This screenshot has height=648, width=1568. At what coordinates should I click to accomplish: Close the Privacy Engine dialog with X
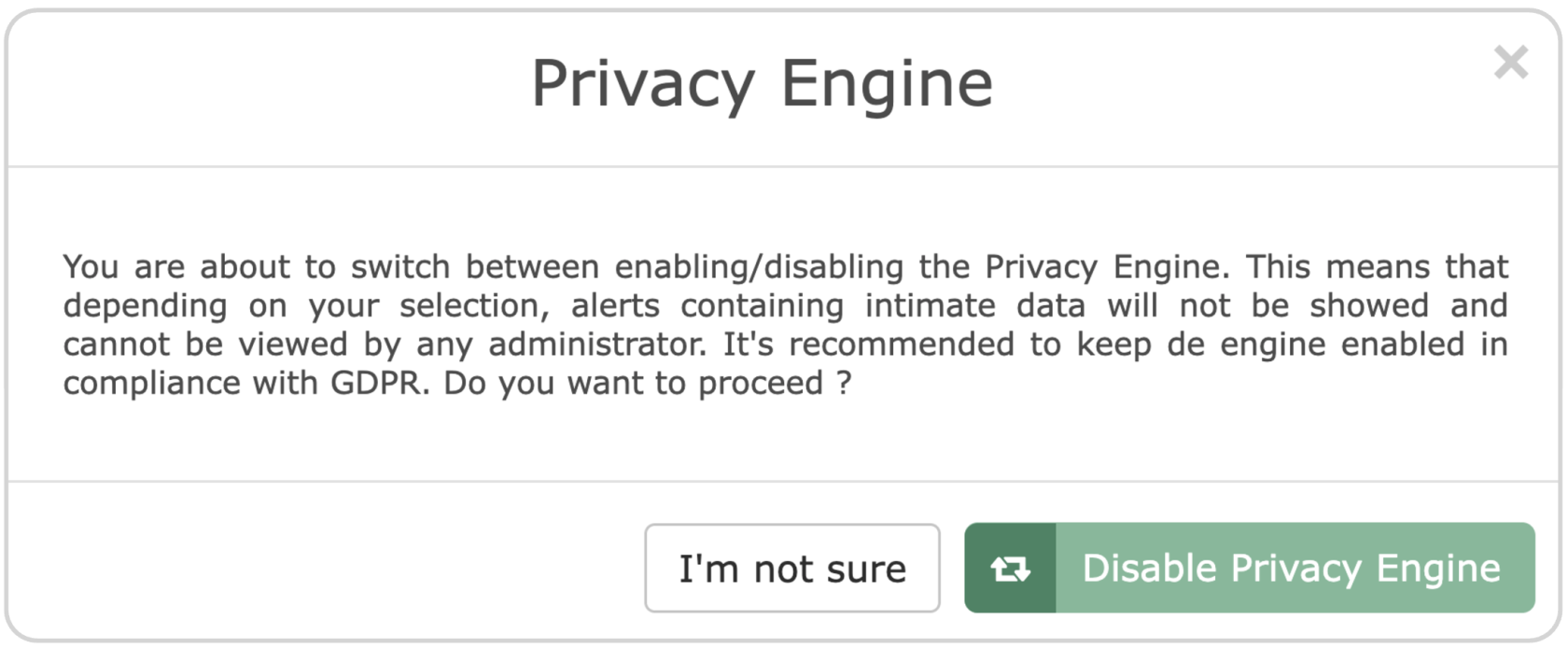[1510, 63]
